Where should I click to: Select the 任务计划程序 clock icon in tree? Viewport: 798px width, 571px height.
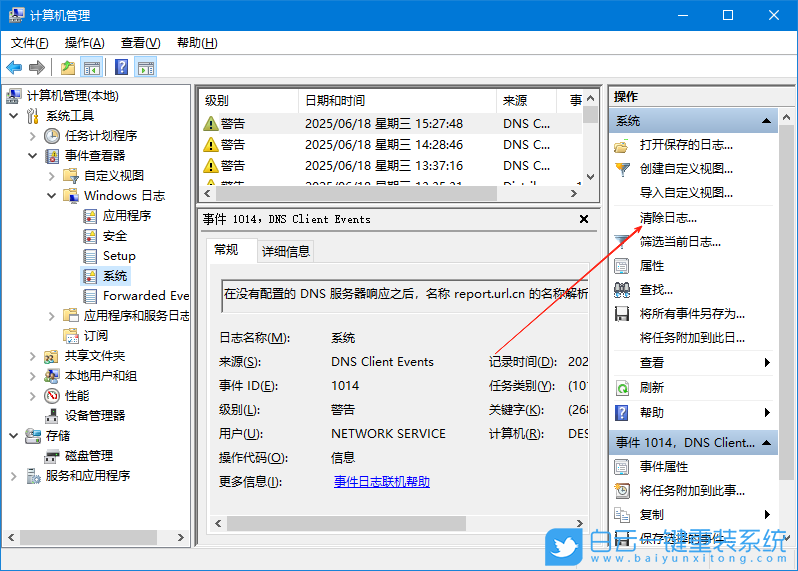pyautogui.click(x=51, y=136)
